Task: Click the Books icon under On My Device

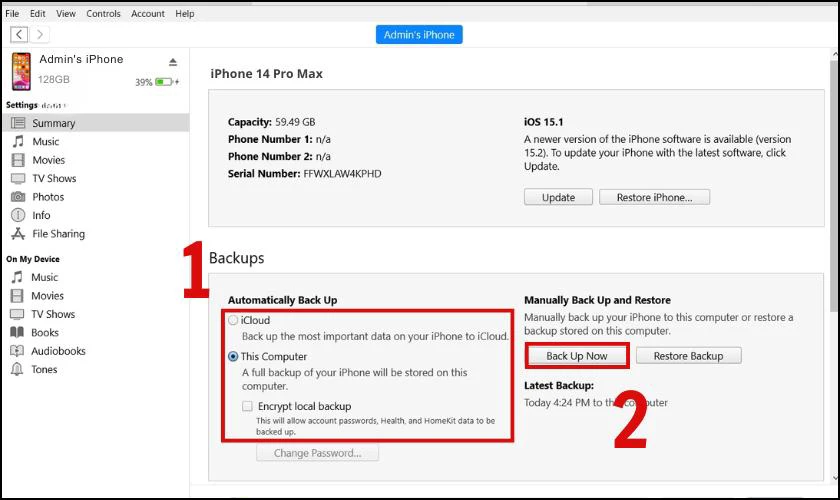Action: (18, 332)
